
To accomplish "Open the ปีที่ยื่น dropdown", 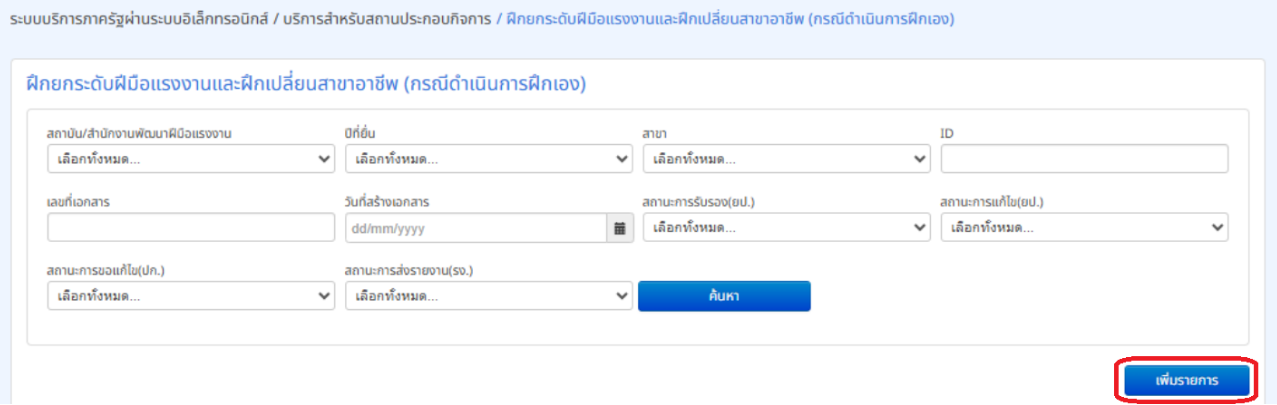I will (489, 158).
